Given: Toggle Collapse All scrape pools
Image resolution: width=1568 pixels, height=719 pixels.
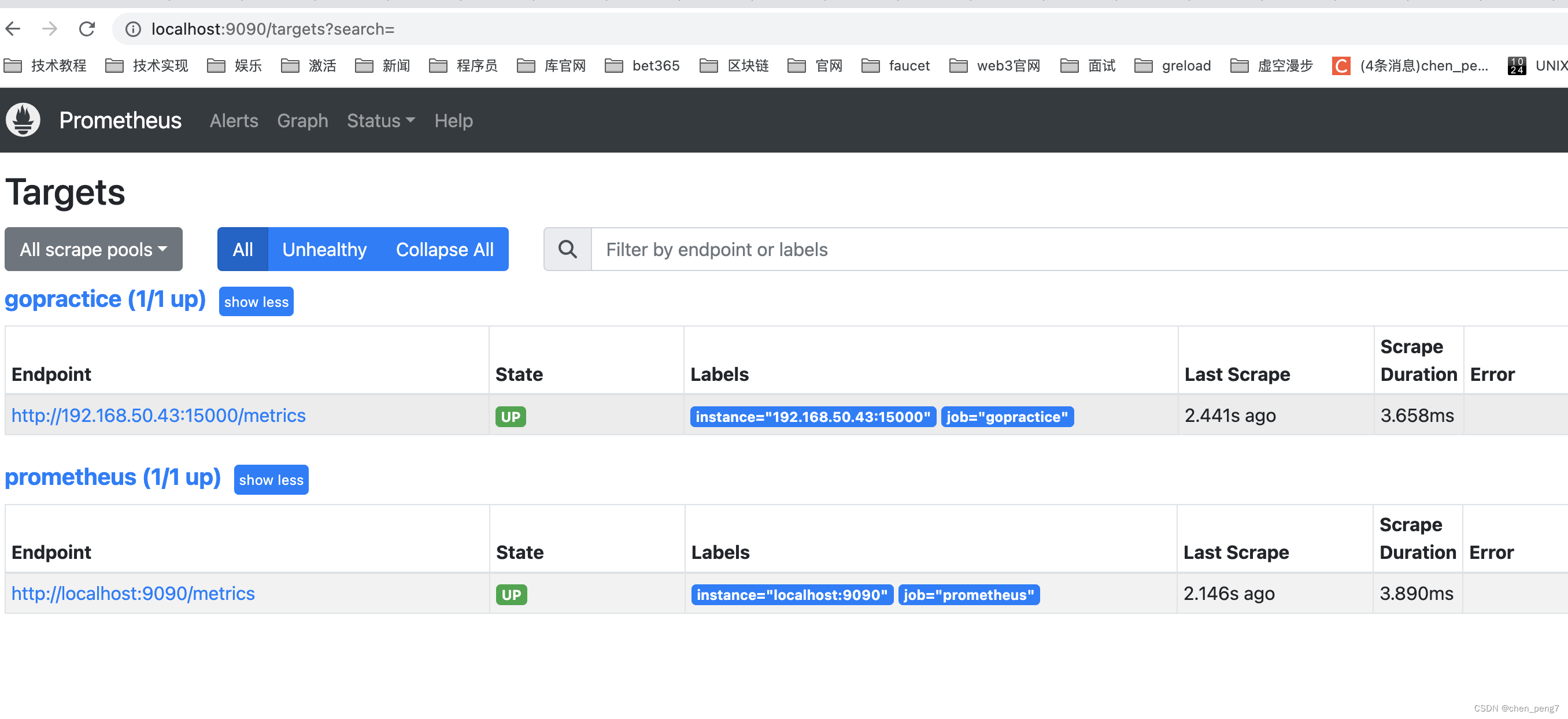Looking at the screenshot, I should pyautogui.click(x=445, y=250).
